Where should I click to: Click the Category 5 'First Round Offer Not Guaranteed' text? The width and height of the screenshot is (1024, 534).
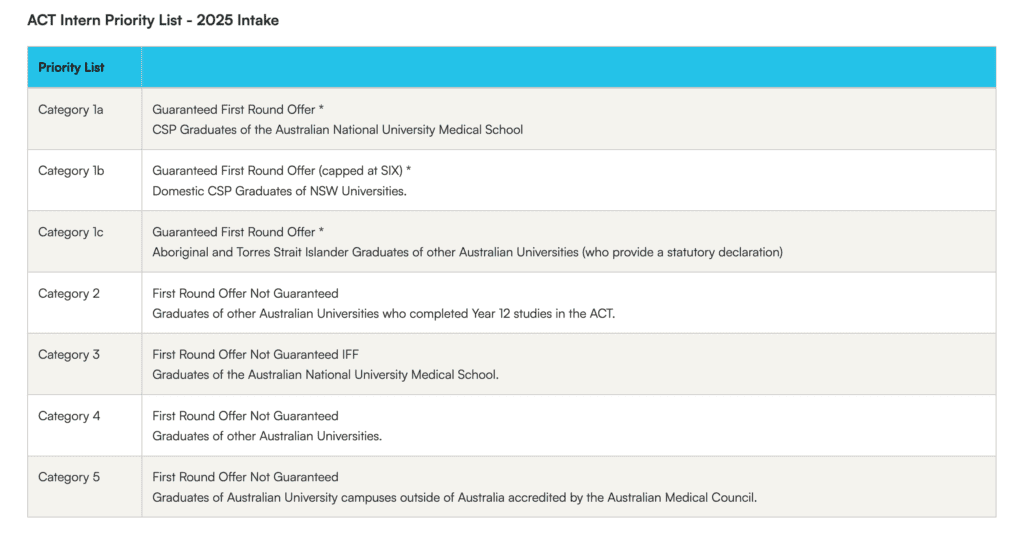(245, 477)
